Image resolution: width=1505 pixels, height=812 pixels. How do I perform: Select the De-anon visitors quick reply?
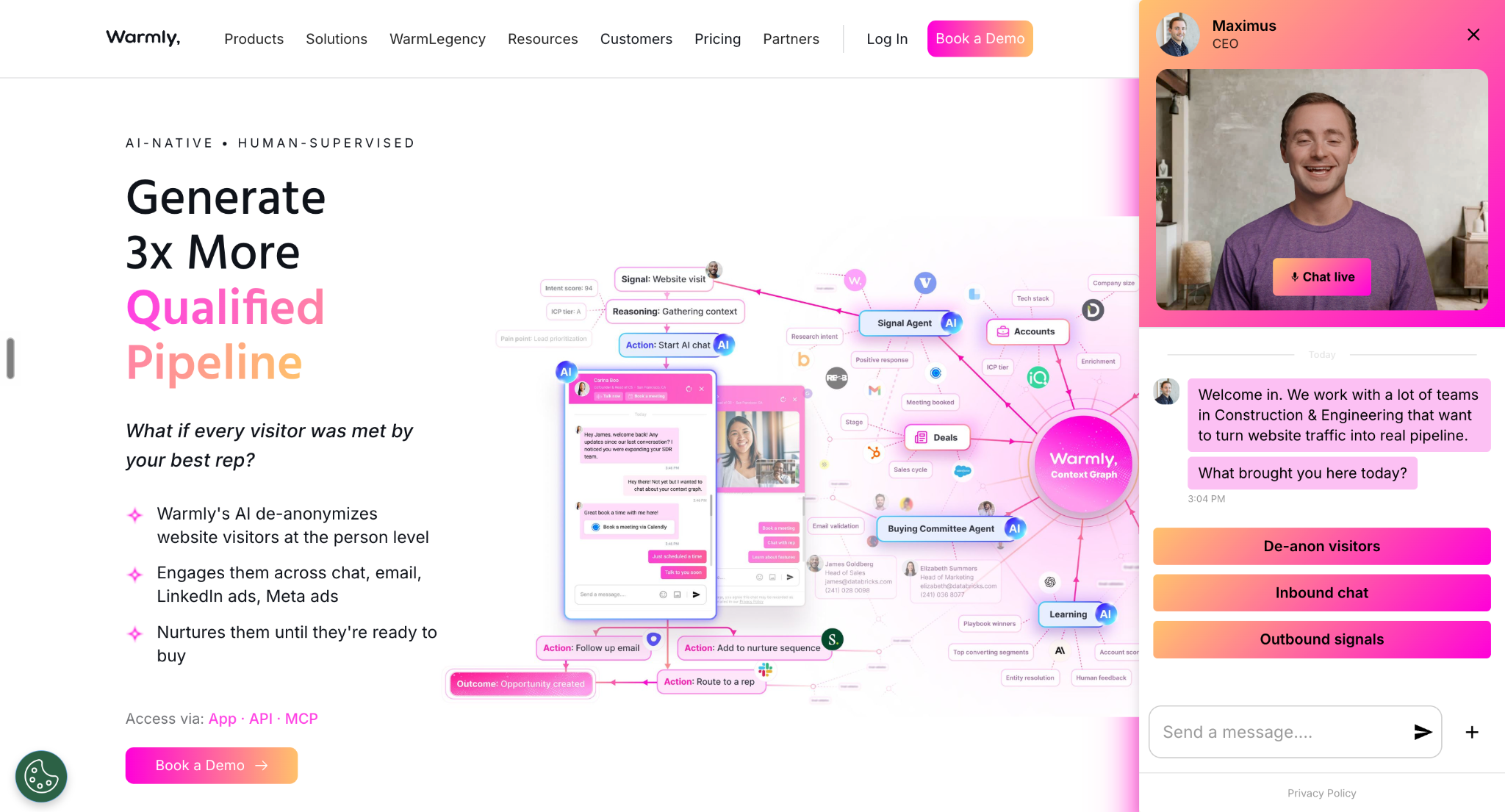[1322, 546]
